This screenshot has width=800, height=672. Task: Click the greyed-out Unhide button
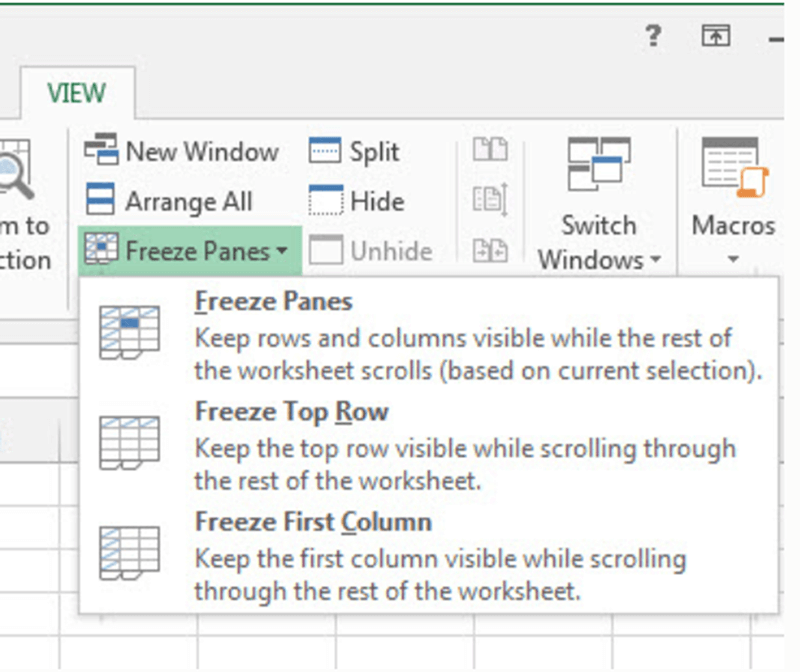[371, 250]
